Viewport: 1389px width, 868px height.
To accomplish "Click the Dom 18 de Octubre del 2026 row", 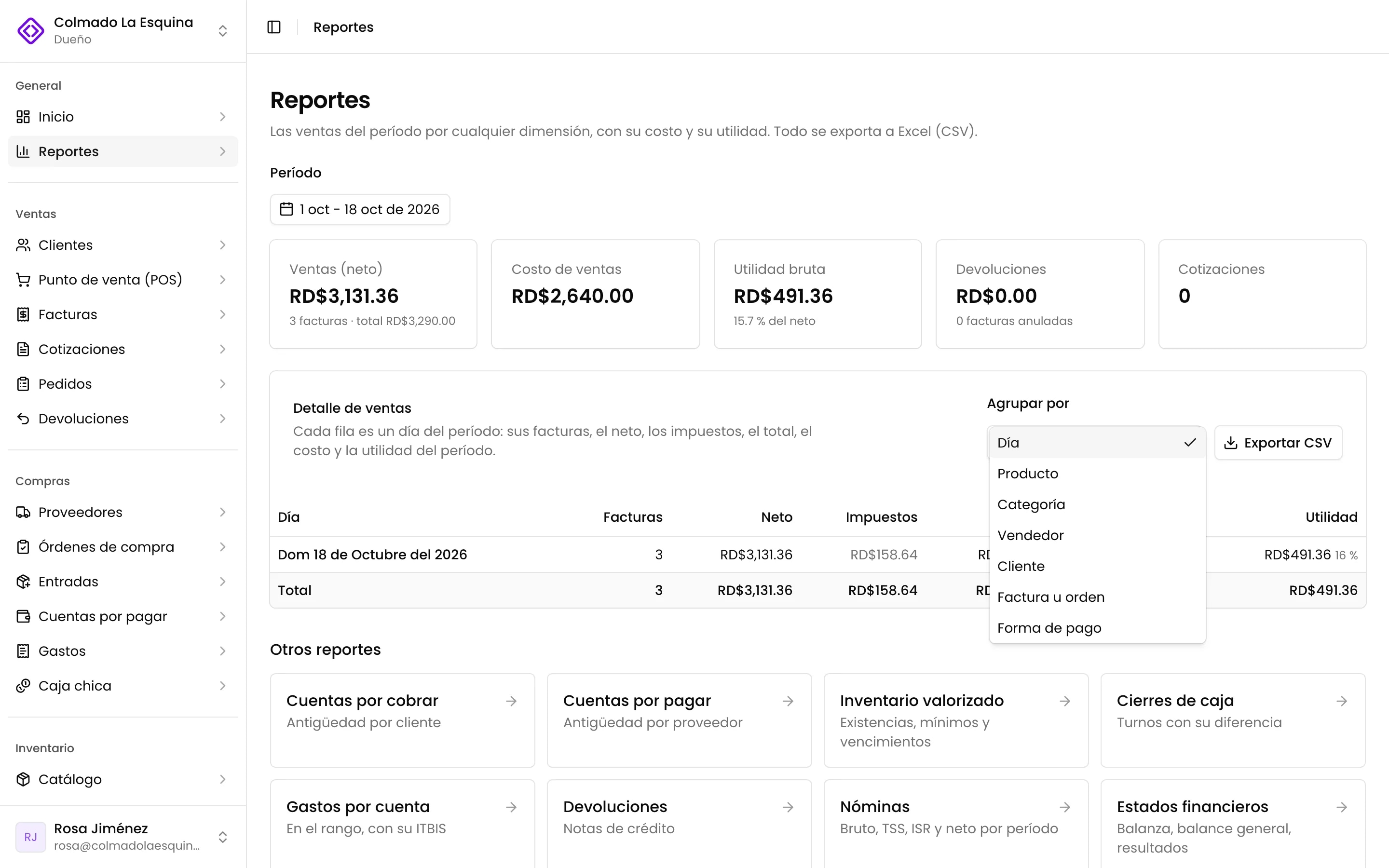I will tap(817, 555).
